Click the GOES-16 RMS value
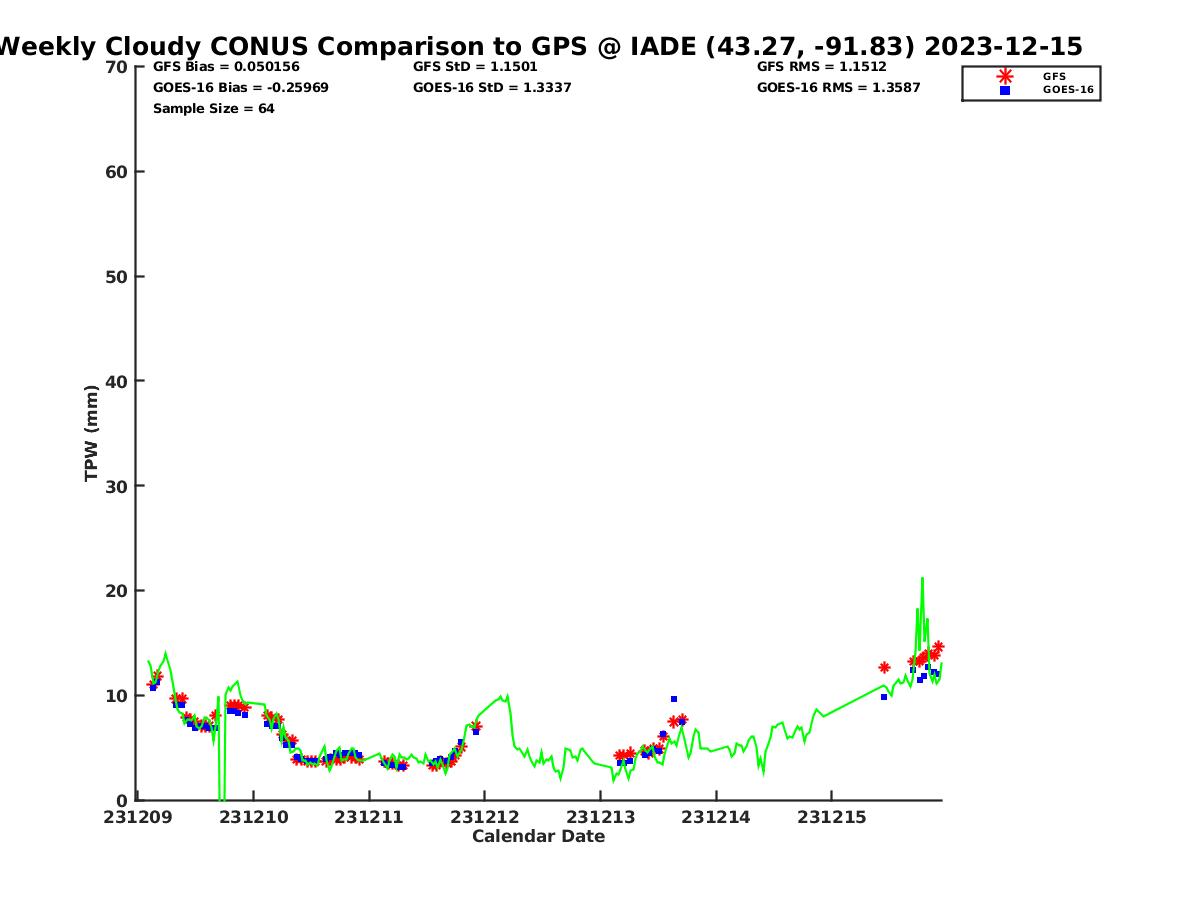The width and height of the screenshot is (1200, 900). [838, 88]
